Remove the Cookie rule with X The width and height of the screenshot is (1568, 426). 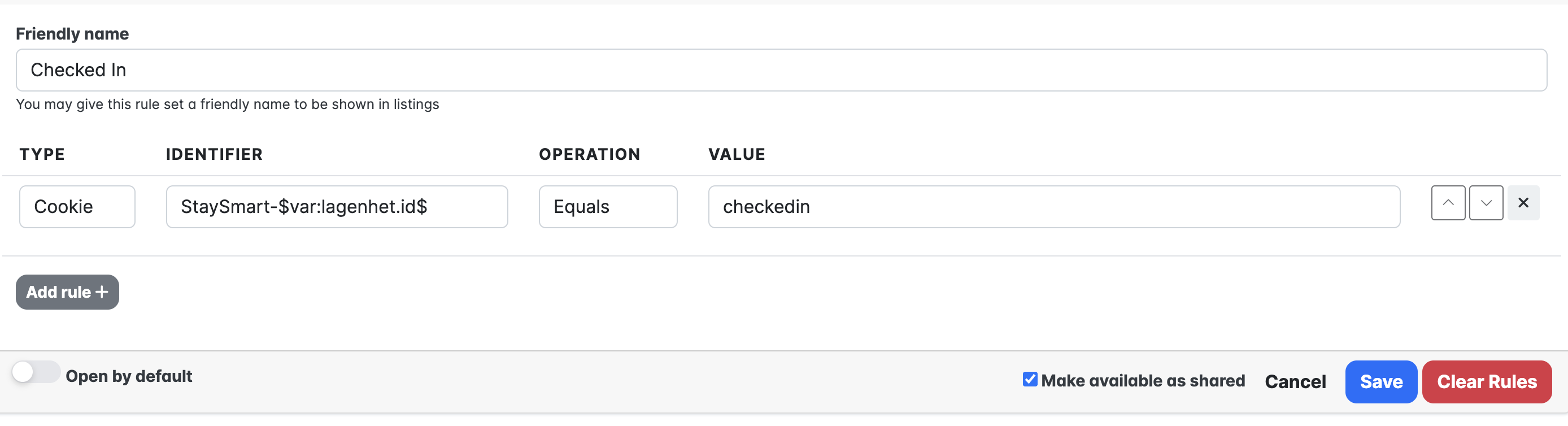pos(1523,203)
